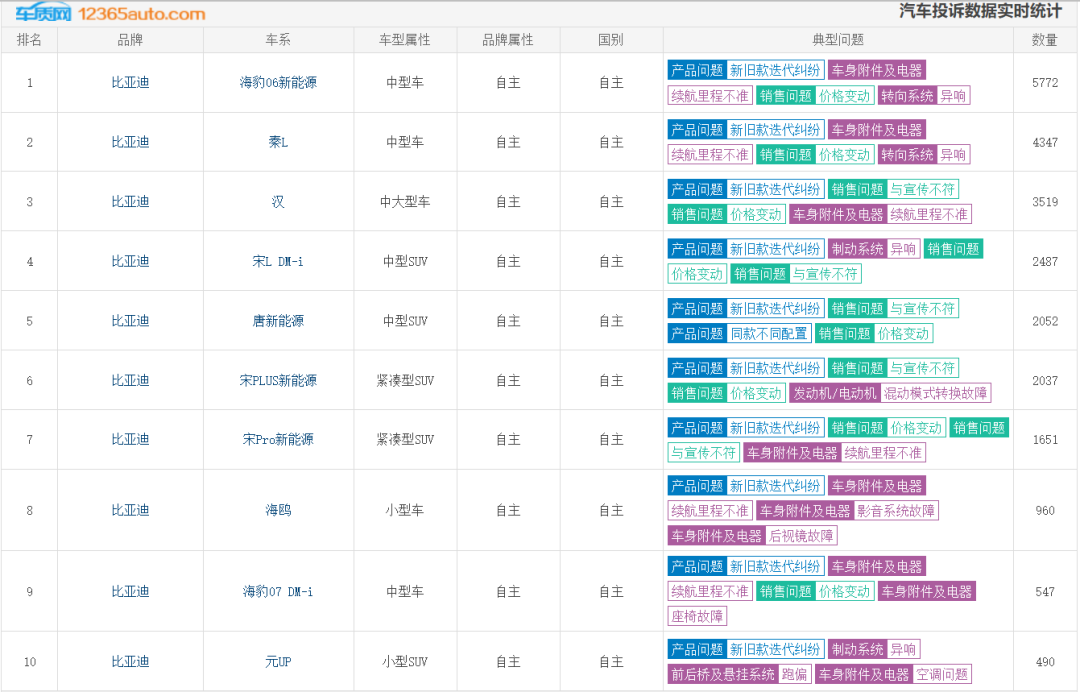Click the count 547 cell

(1045, 591)
